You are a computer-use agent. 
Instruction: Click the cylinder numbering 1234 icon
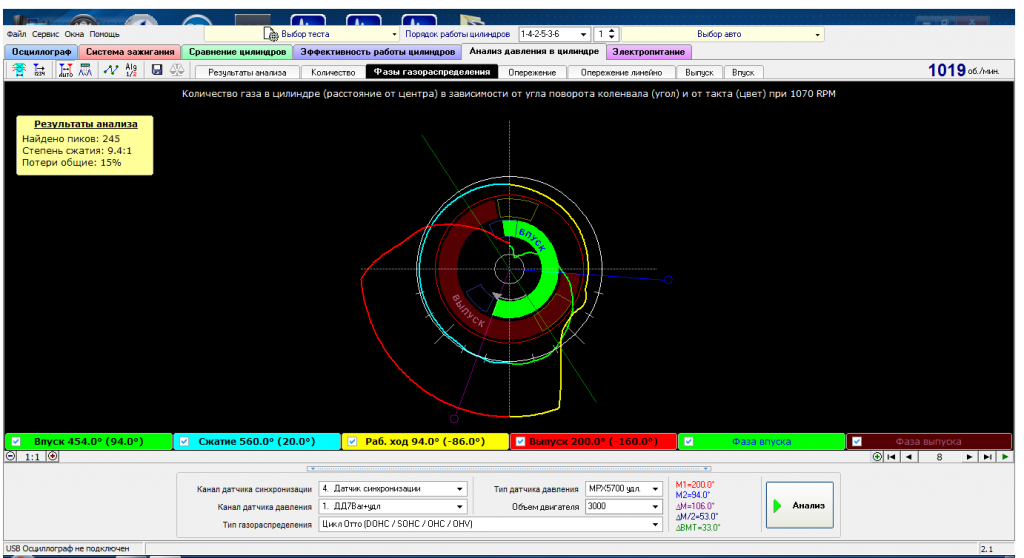(x=39, y=70)
